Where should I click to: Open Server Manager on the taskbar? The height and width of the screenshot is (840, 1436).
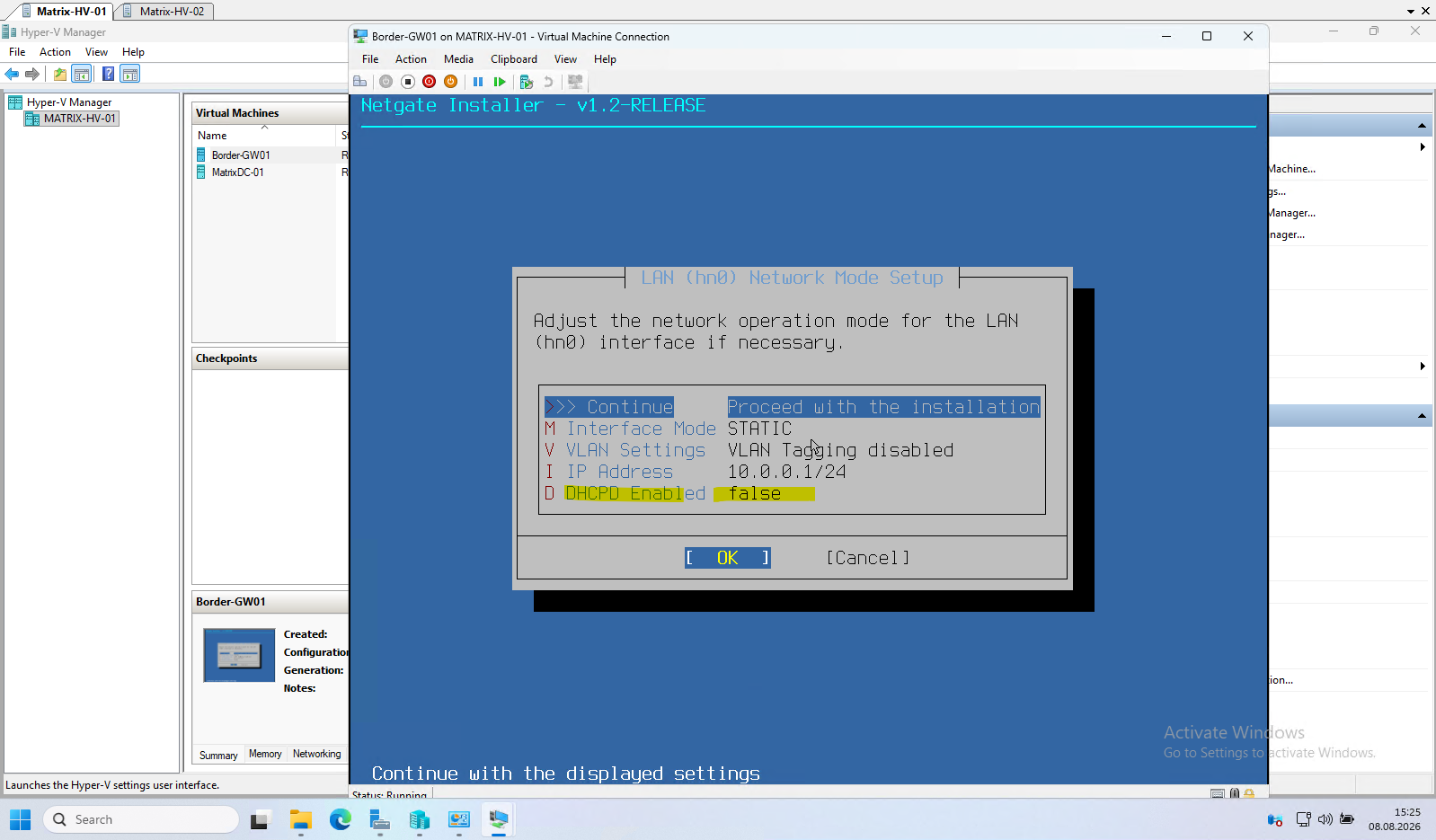(379, 819)
